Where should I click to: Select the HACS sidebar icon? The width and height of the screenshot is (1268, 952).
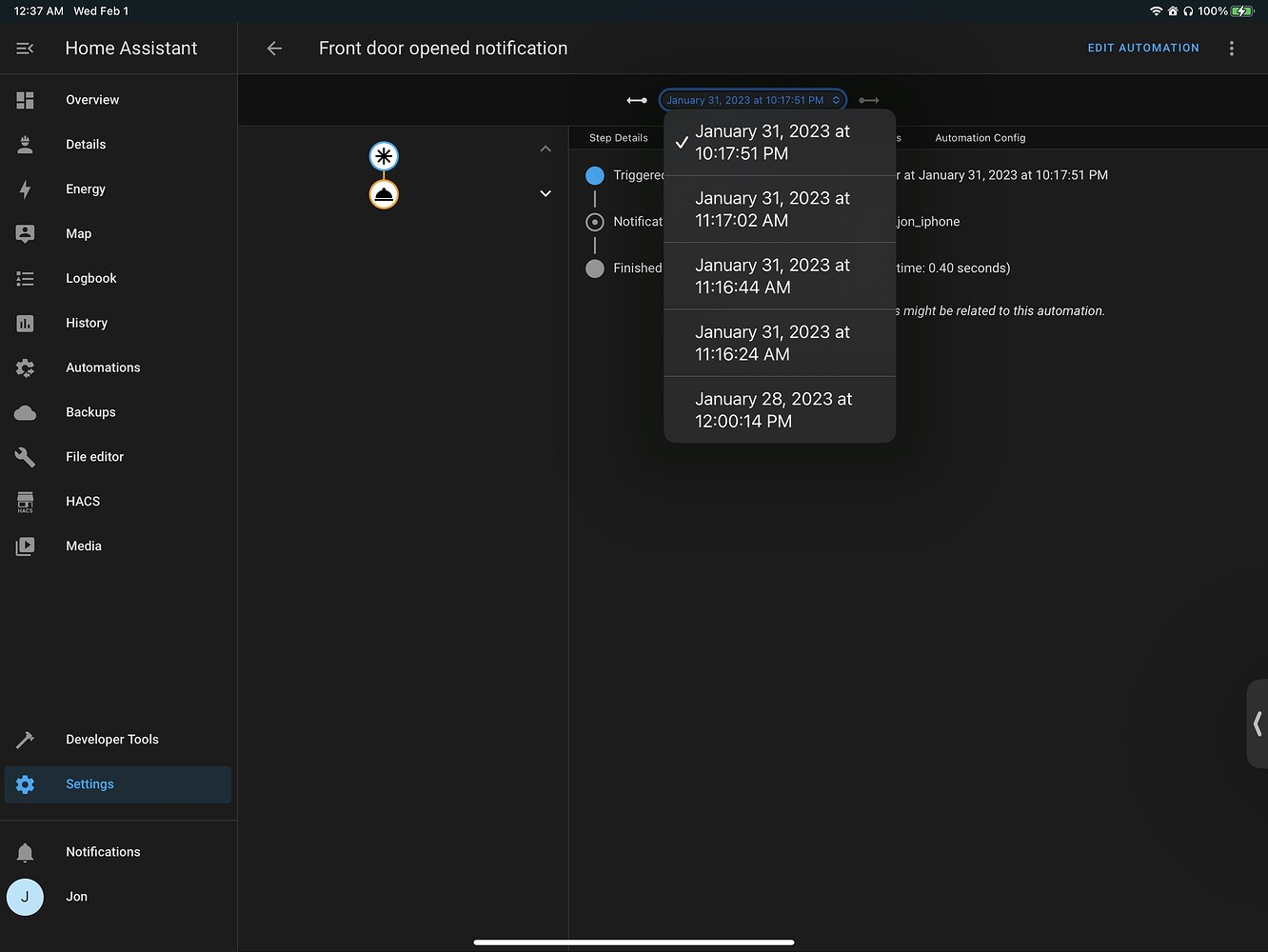click(x=25, y=502)
